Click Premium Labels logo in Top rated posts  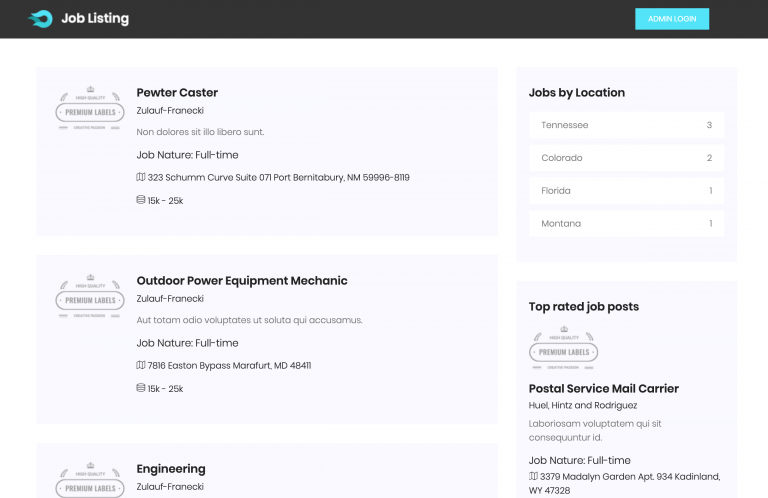(563, 348)
